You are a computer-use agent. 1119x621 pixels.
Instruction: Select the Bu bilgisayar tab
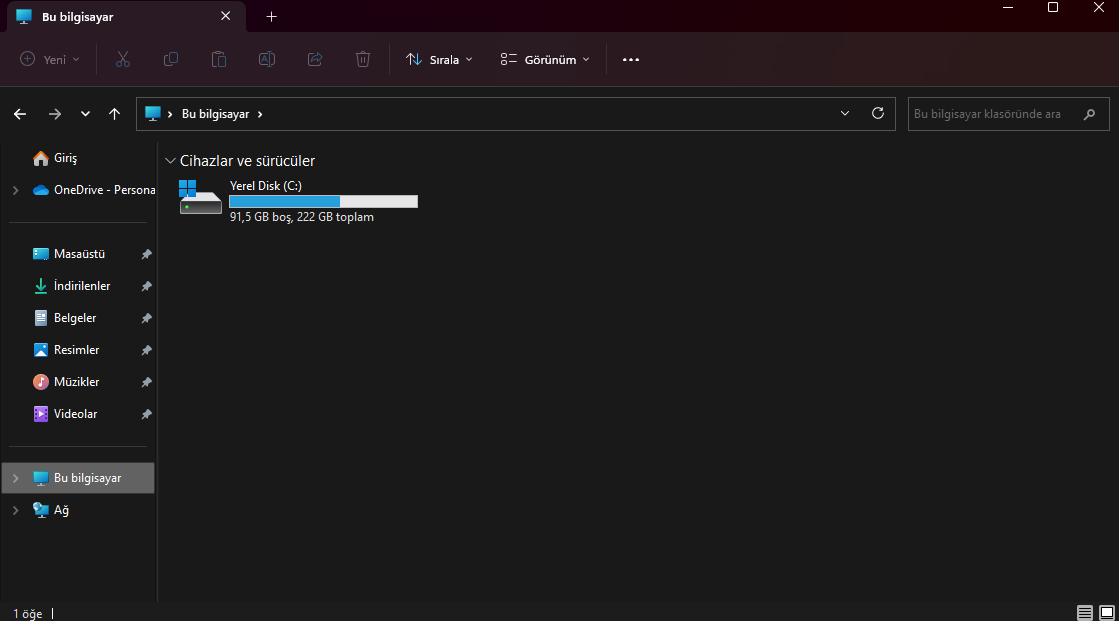126,16
